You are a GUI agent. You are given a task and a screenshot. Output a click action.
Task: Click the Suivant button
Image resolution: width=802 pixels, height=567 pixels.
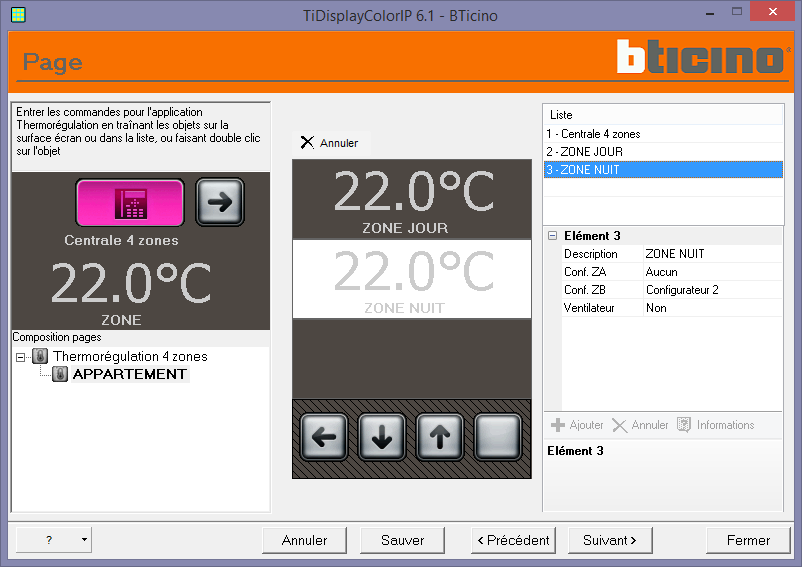tap(610, 540)
